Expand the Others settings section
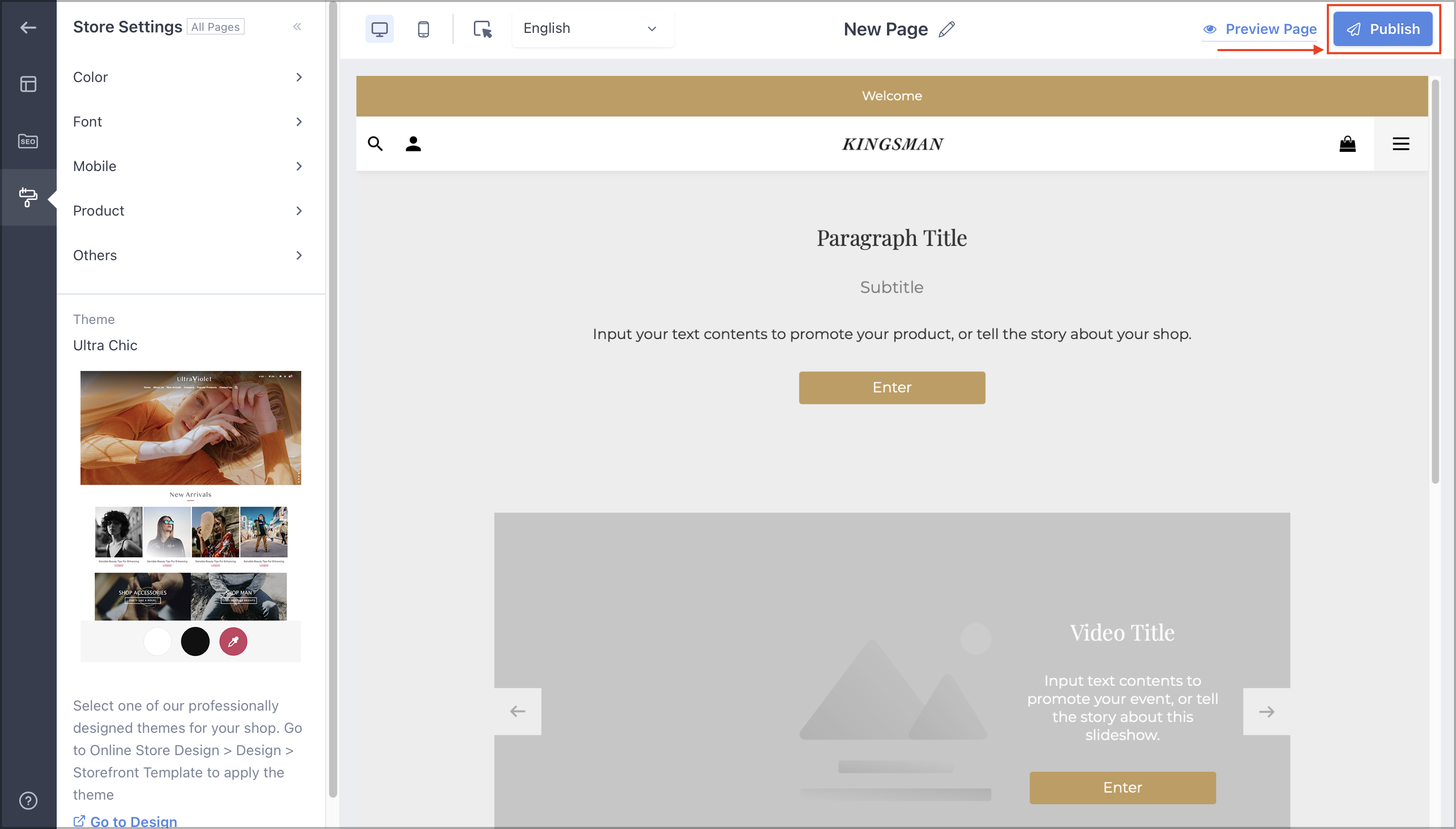Viewport: 1456px width, 829px height. [x=189, y=255]
